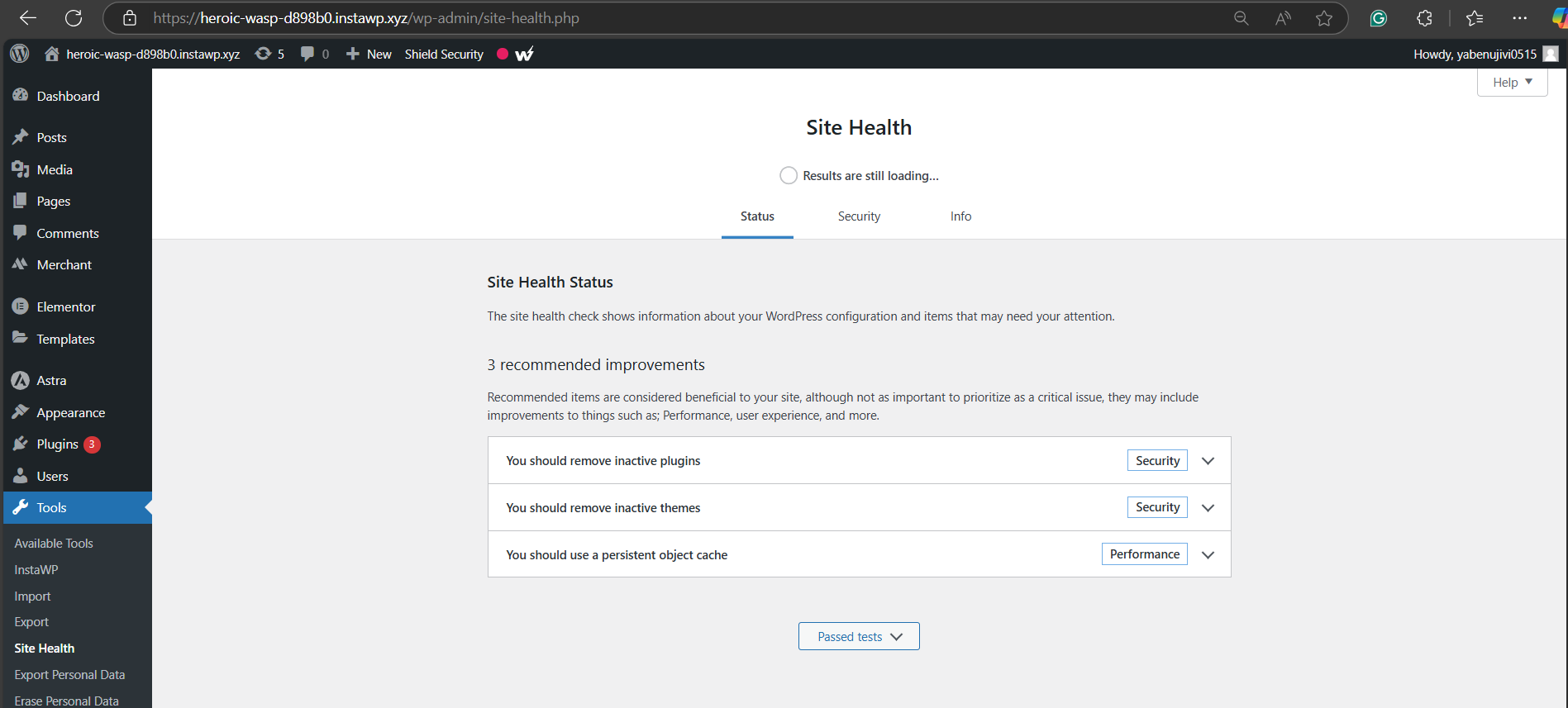Open browser zoom magnifier icon

1241,17
